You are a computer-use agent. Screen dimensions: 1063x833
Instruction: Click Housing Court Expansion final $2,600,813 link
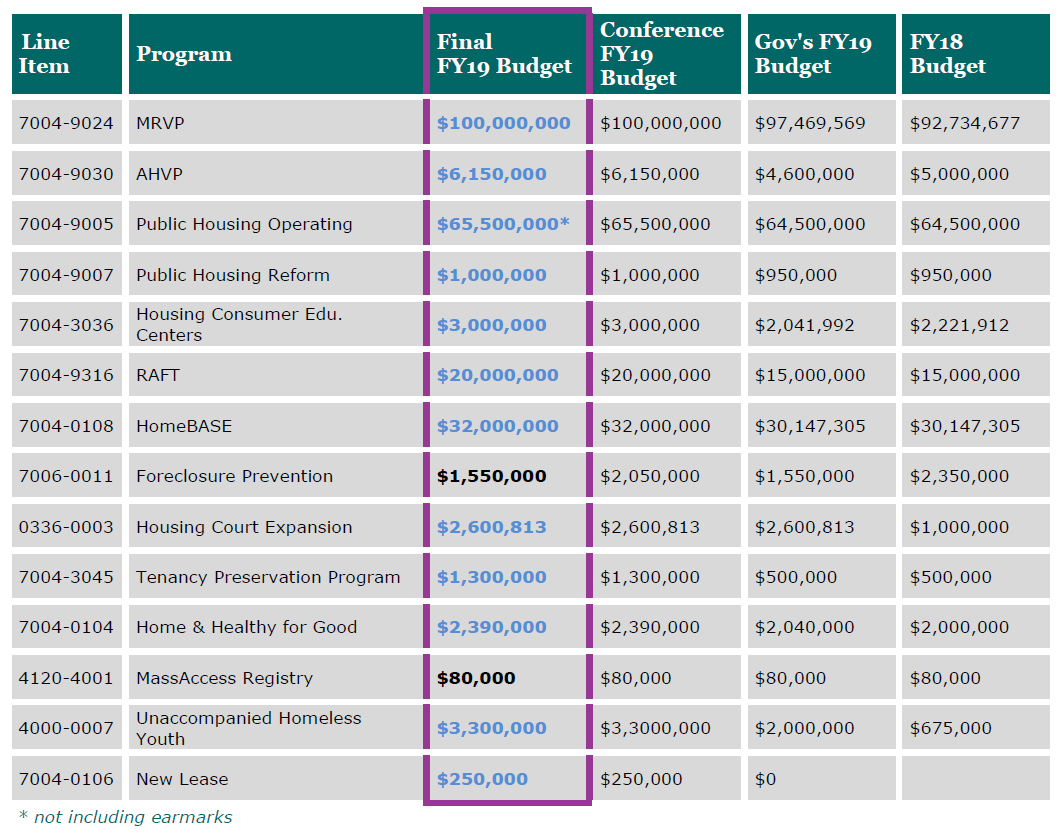pos(491,527)
